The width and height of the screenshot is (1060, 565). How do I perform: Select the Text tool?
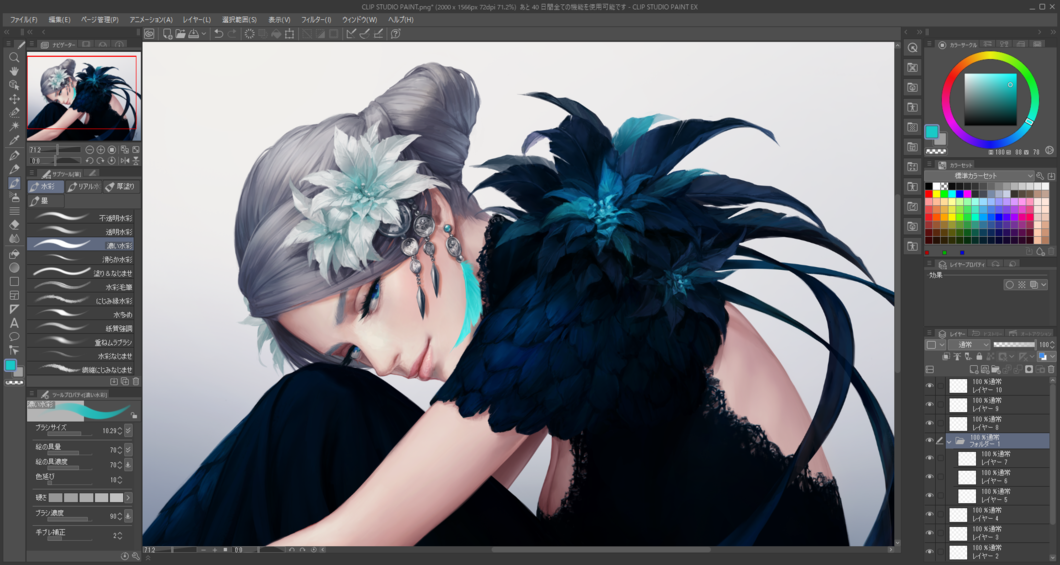14,323
